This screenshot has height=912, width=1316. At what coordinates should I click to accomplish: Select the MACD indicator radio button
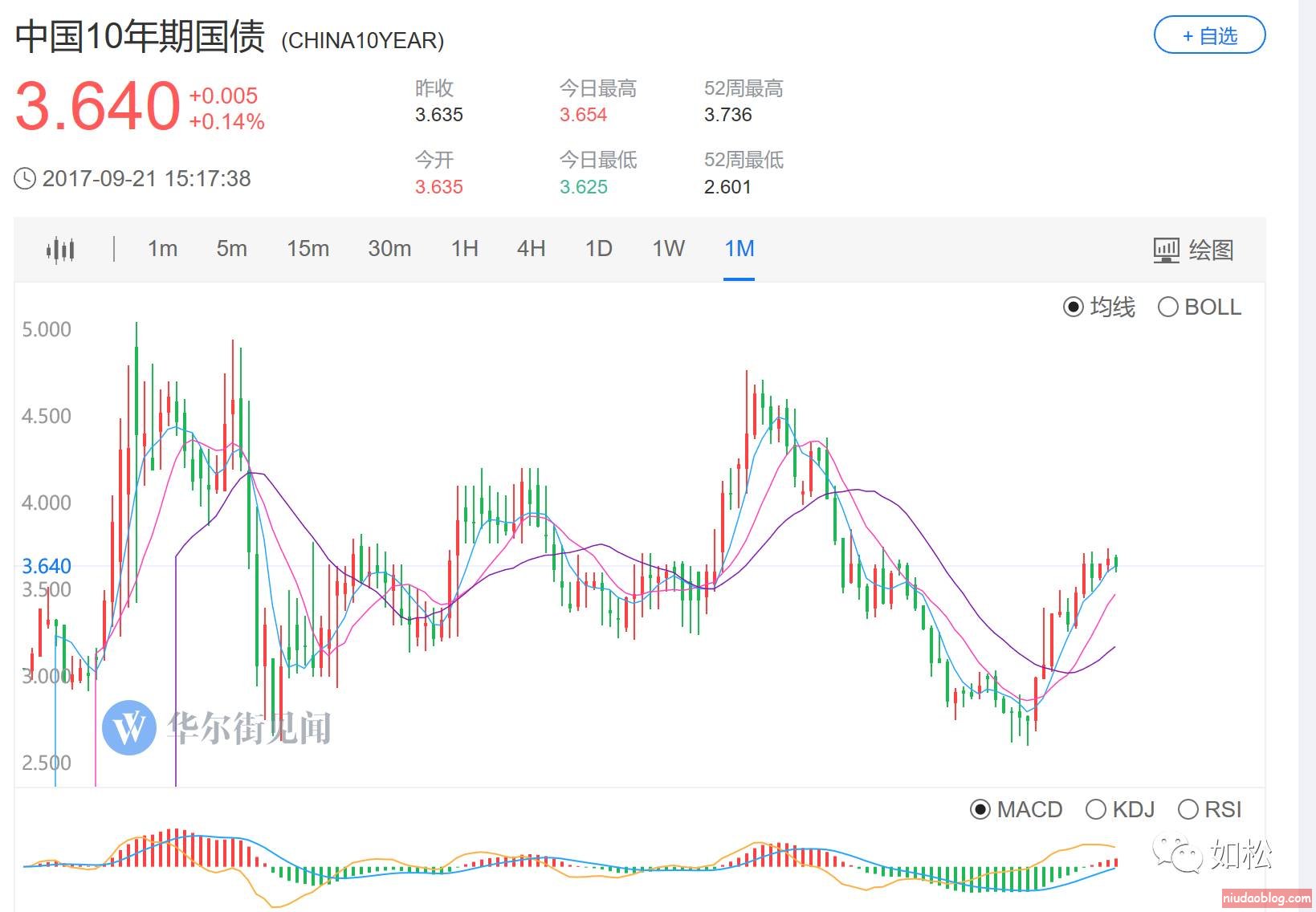tap(980, 809)
